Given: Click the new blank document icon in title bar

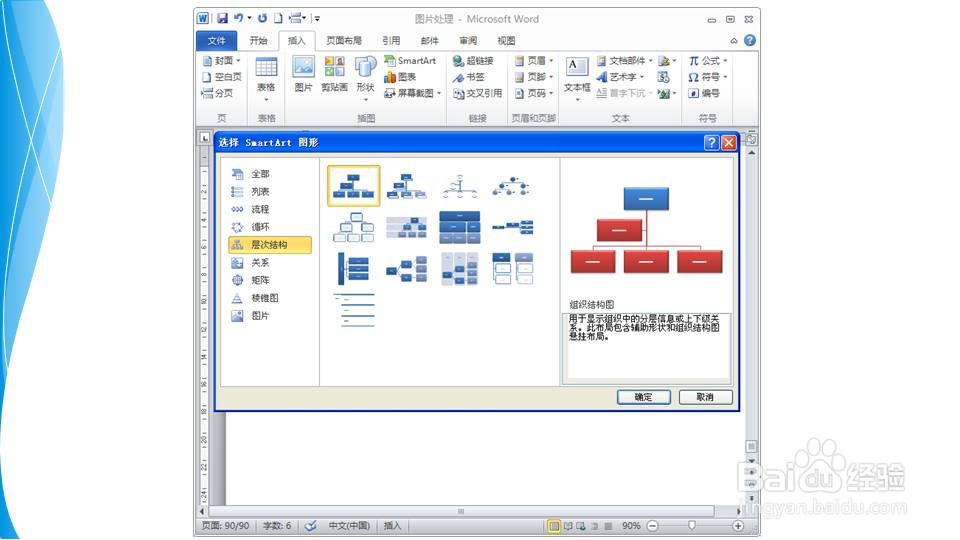Looking at the screenshot, I should [x=278, y=18].
